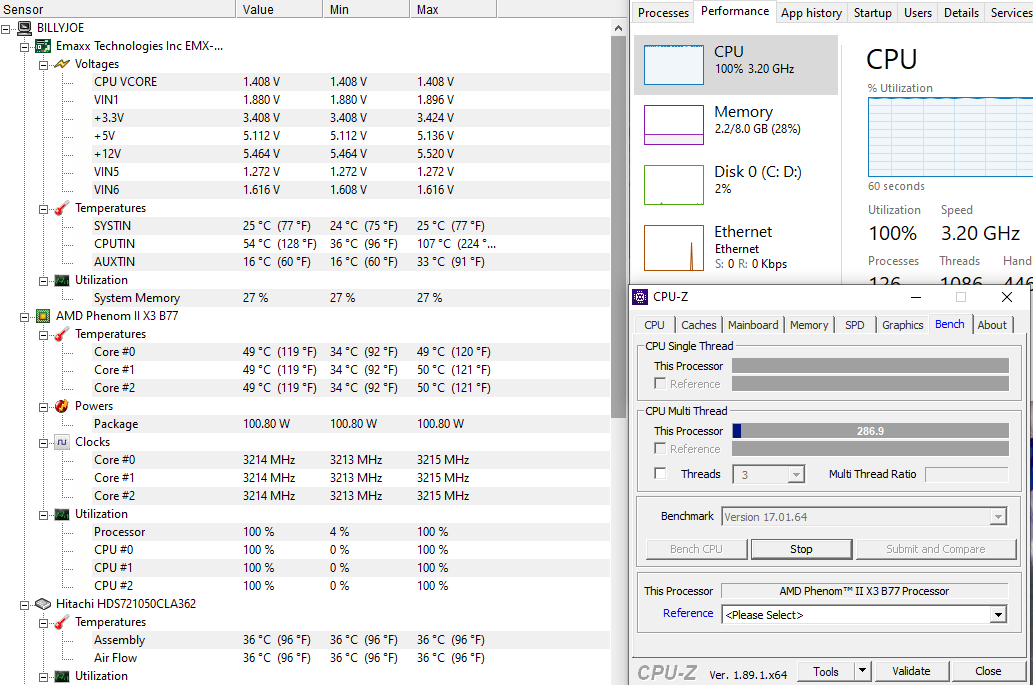Screen dimensions: 1033x685
Task: Switch to Caches tab in CPU-Z
Action: tap(698, 325)
